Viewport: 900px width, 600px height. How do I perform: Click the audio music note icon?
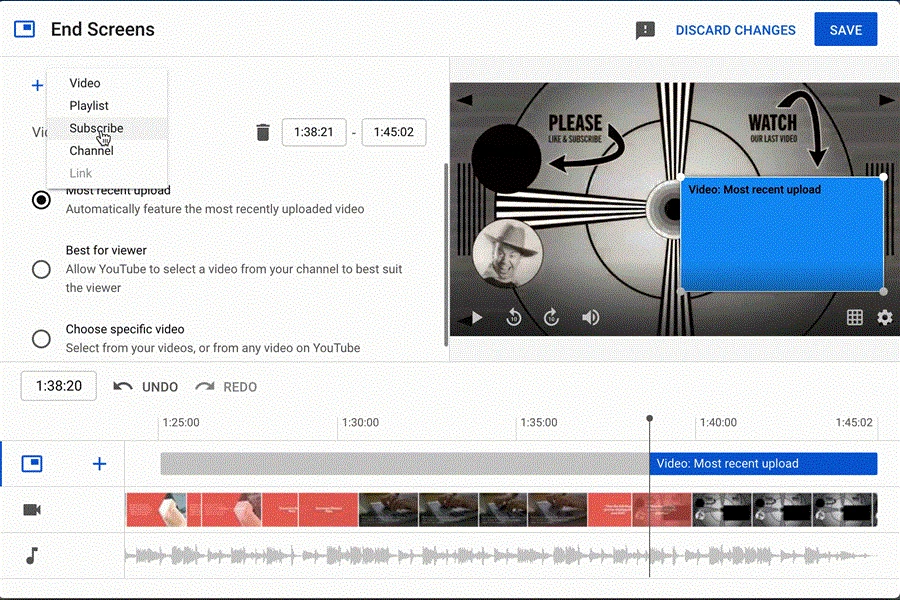(32, 556)
